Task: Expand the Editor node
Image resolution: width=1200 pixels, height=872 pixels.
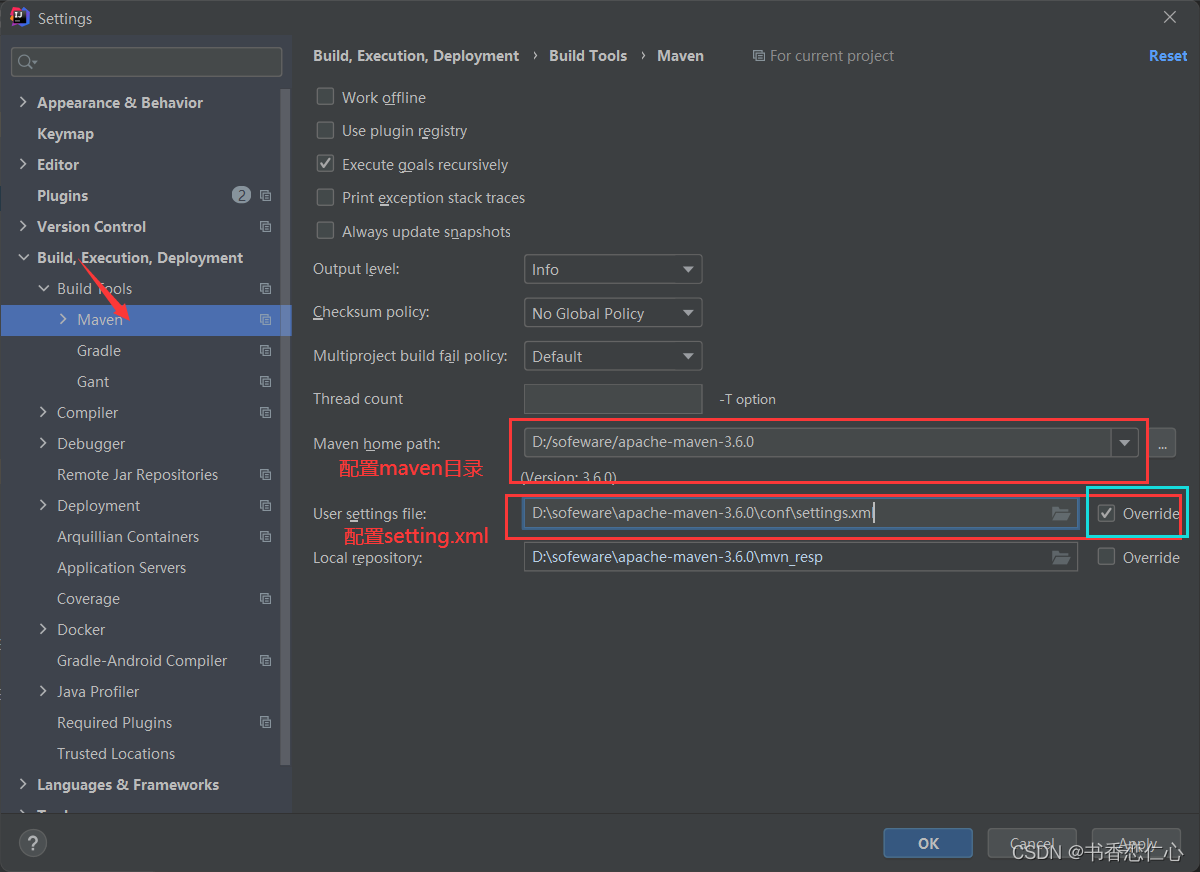Action: click(x=23, y=164)
